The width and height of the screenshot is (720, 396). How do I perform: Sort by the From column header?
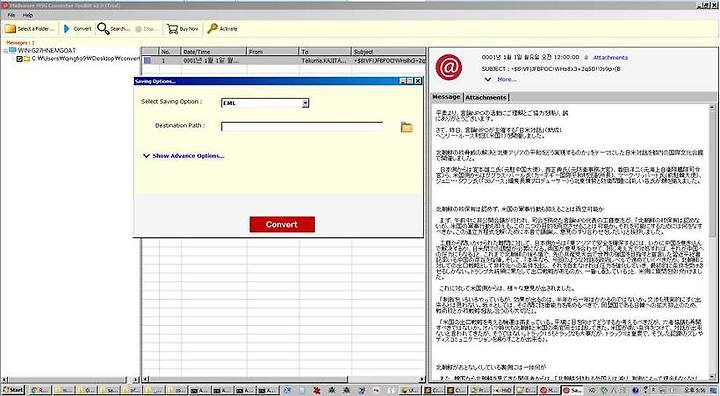[x=273, y=51]
